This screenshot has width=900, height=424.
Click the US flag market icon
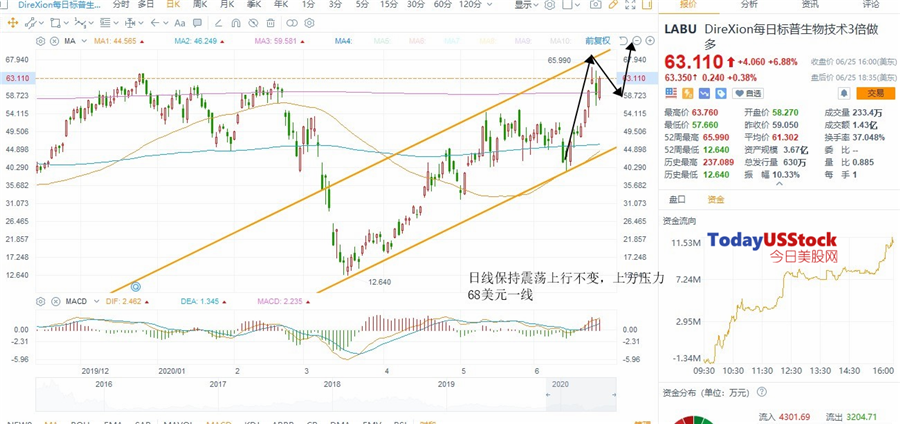pyautogui.click(x=671, y=93)
